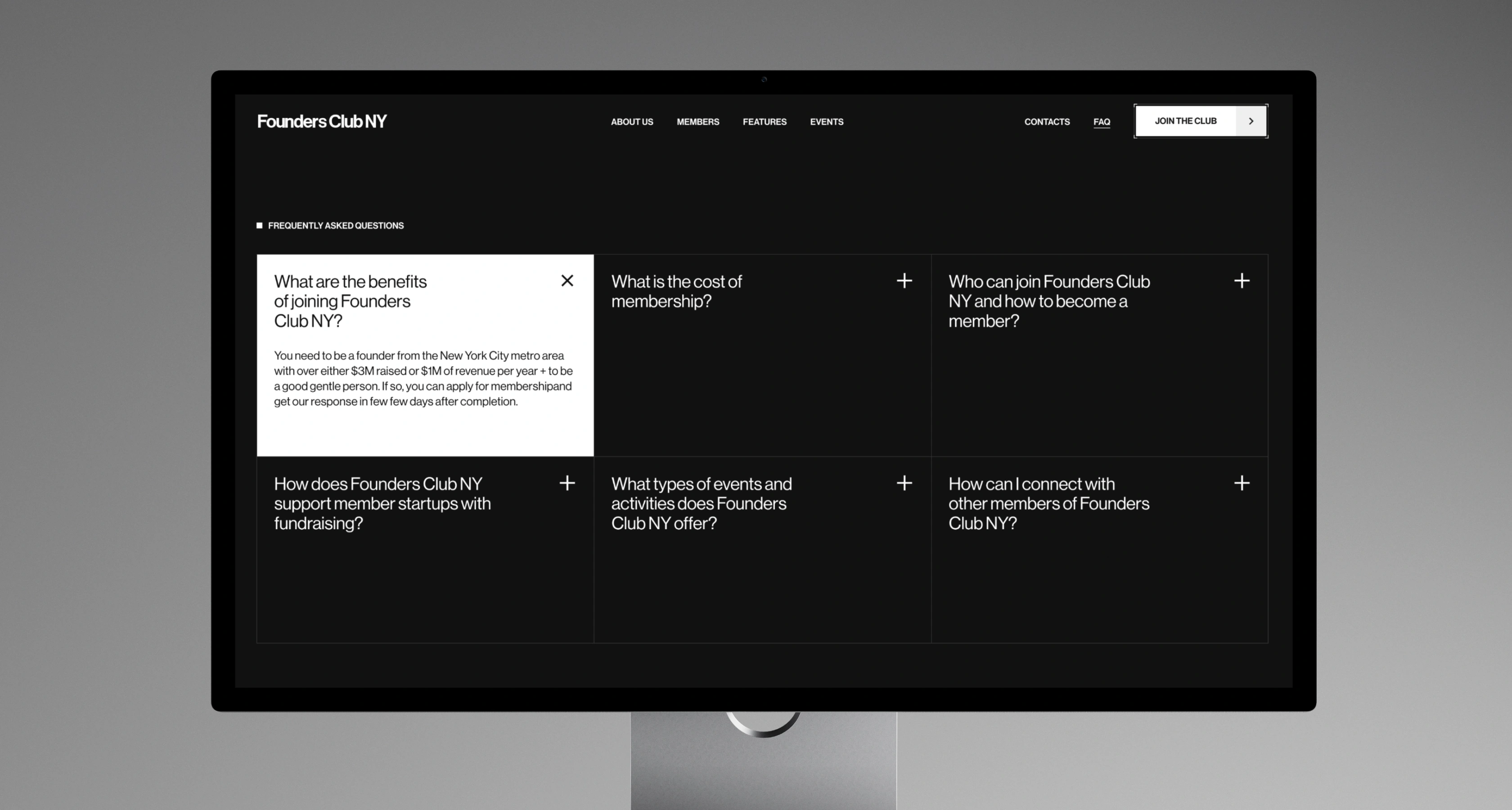Click 'Who can join Founders Club' title

(x=1049, y=301)
